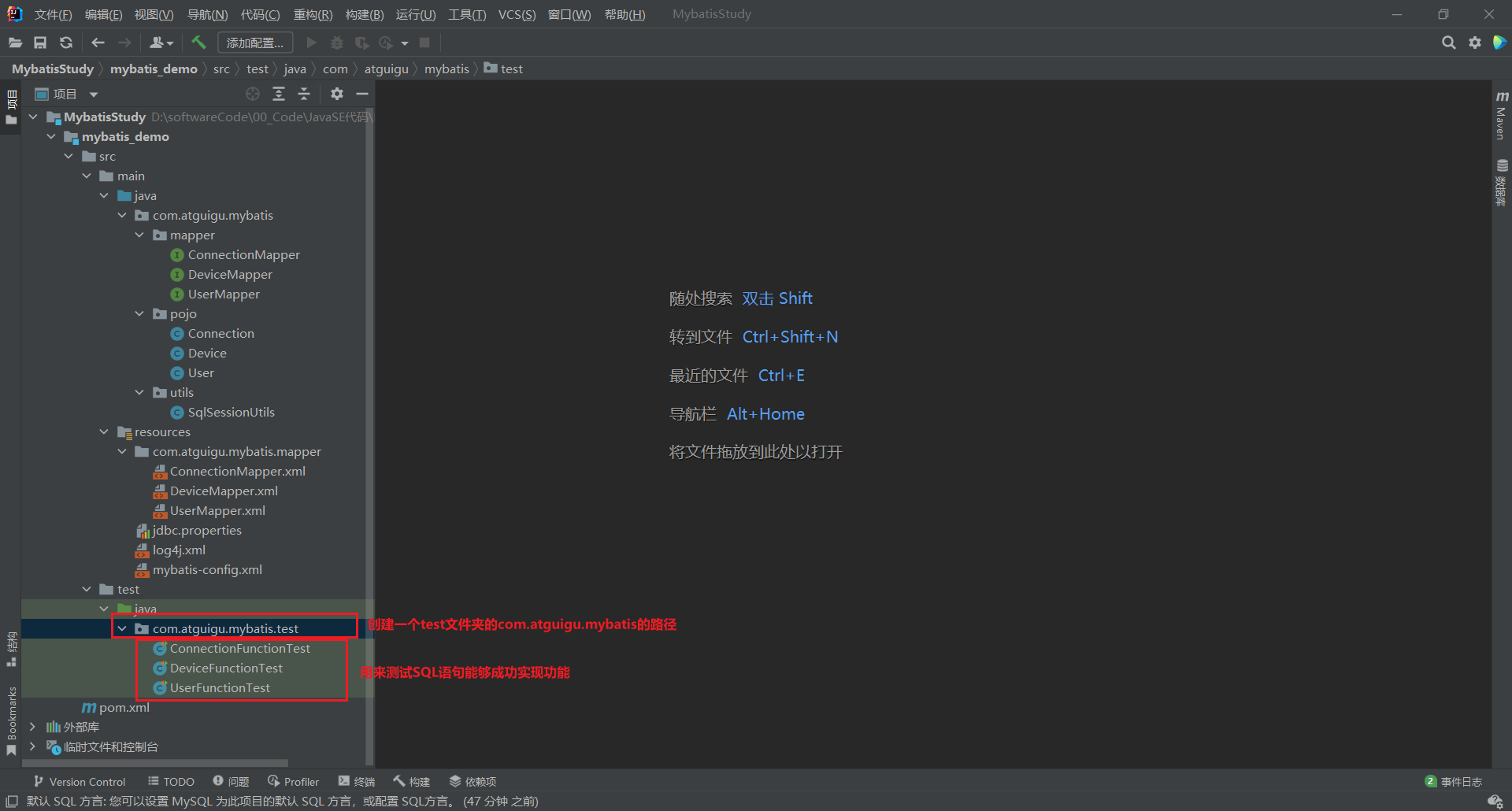Image resolution: width=1512 pixels, height=811 pixels.
Task: Open the Version Control tool tab
Action: pyautogui.click(x=80, y=782)
